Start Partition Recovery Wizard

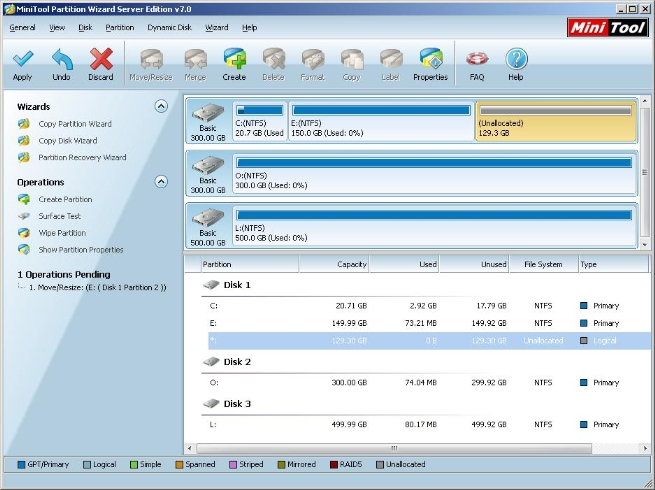(x=82, y=157)
